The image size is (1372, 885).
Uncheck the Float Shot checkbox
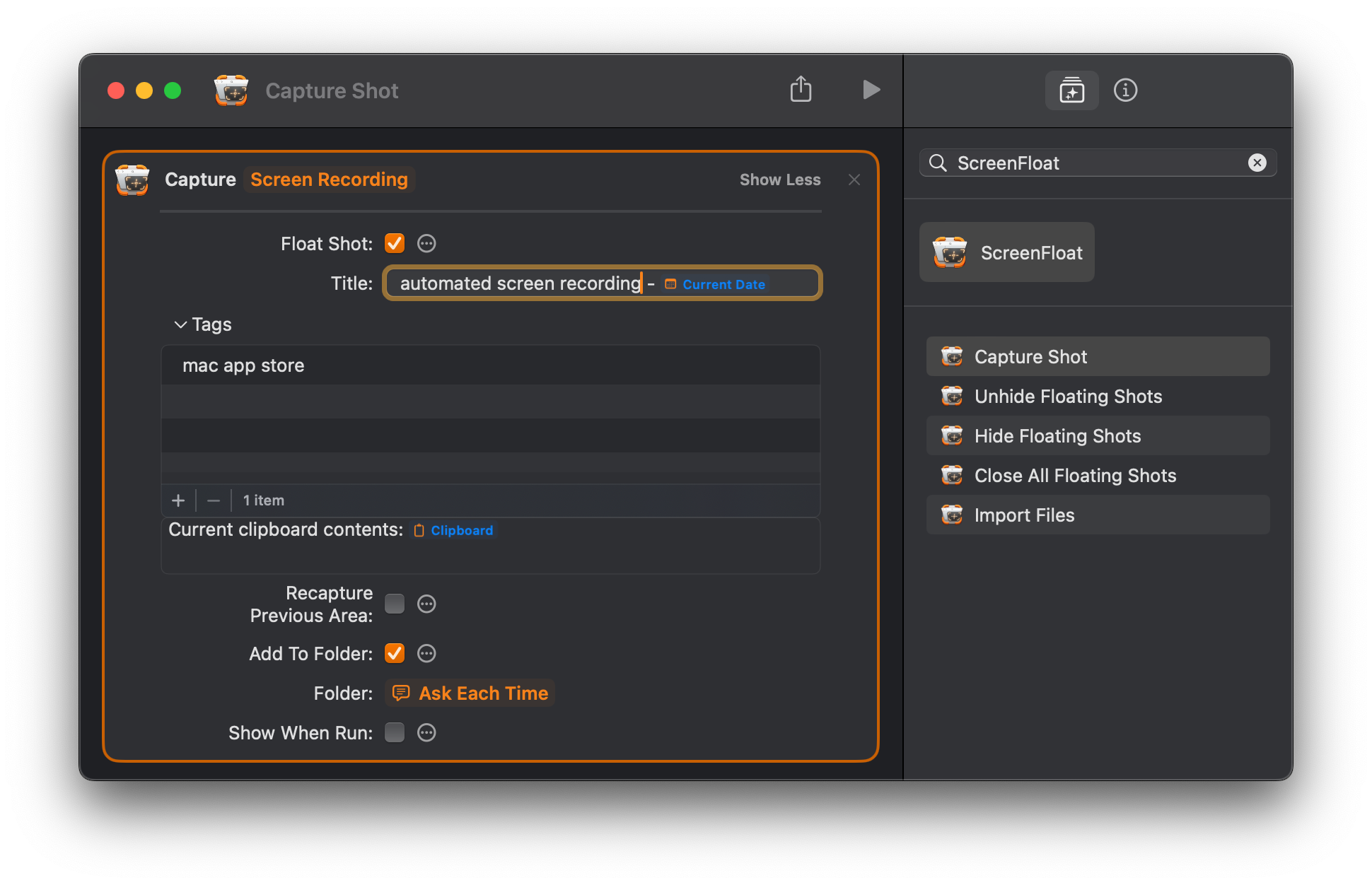click(395, 243)
